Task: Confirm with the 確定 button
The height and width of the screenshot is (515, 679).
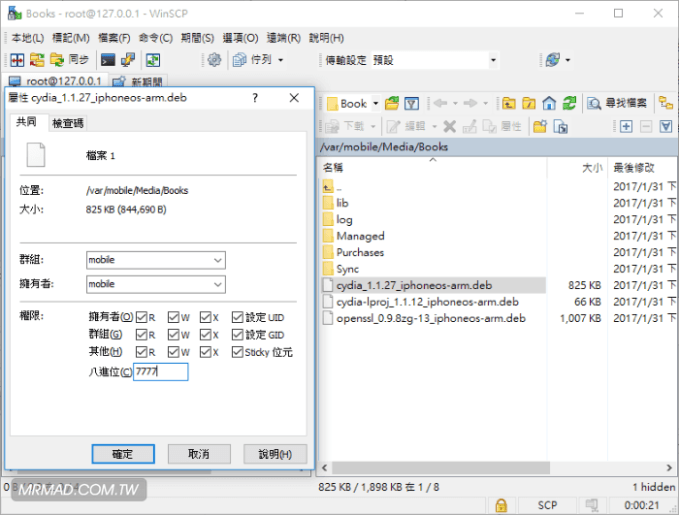Action: [x=123, y=454]
